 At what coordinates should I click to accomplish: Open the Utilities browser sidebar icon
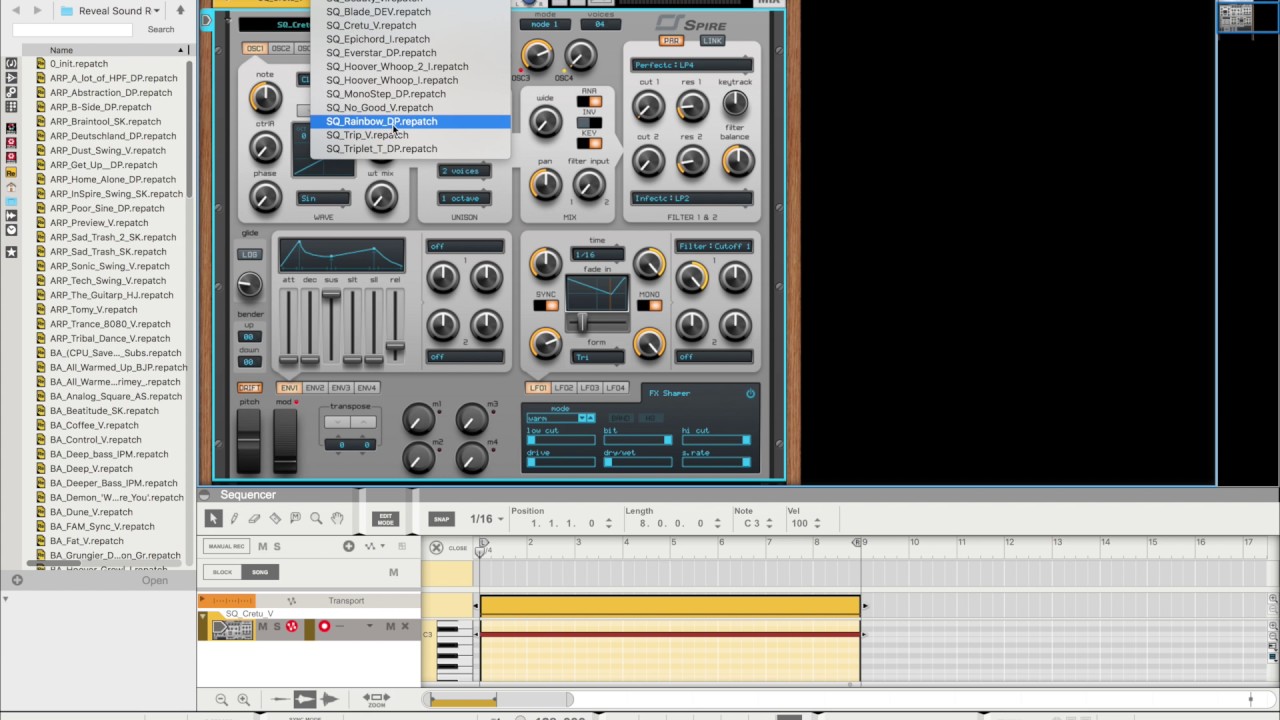coord(11,91)
